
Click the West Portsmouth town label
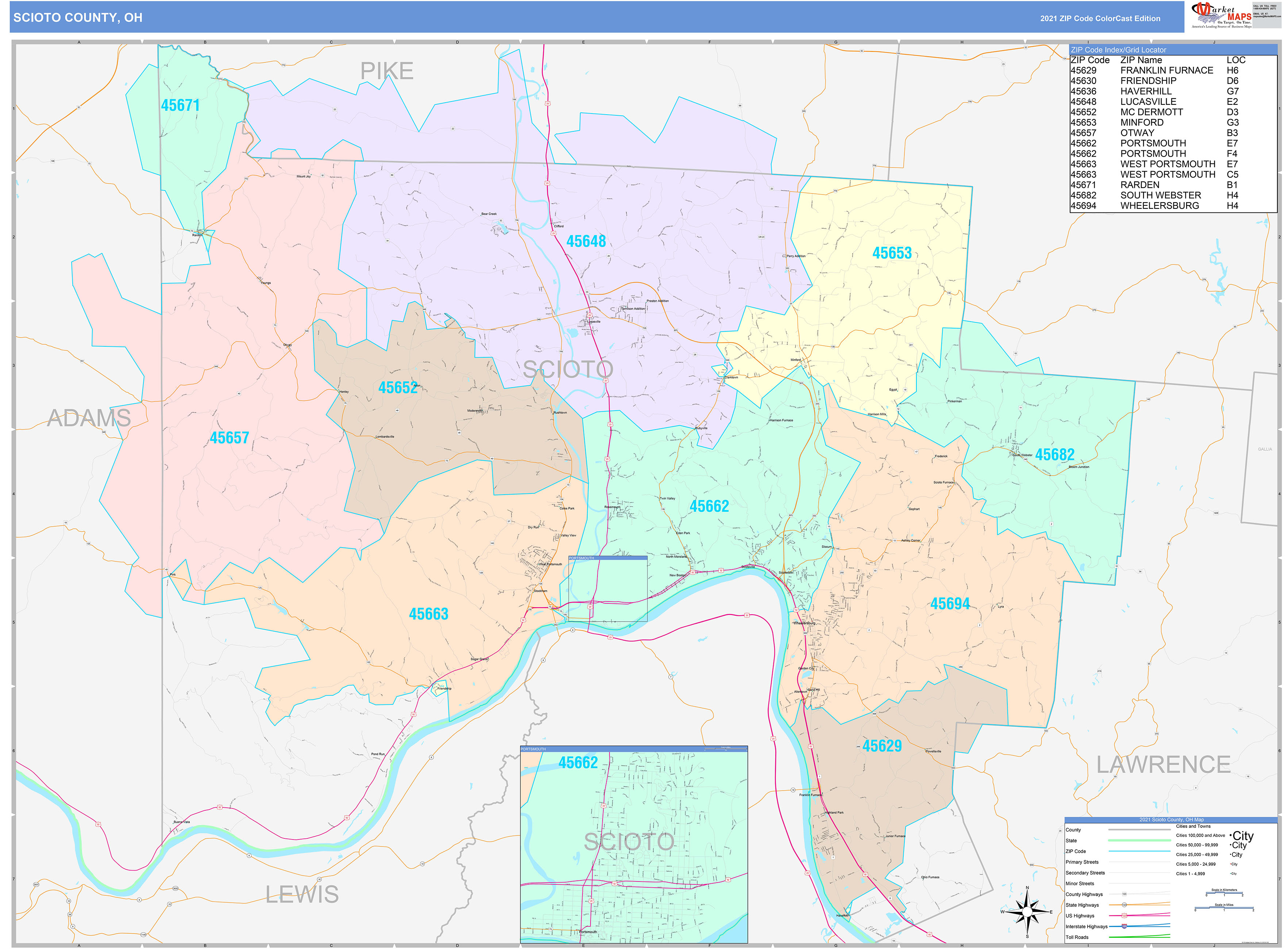click(x=550, y=564)
